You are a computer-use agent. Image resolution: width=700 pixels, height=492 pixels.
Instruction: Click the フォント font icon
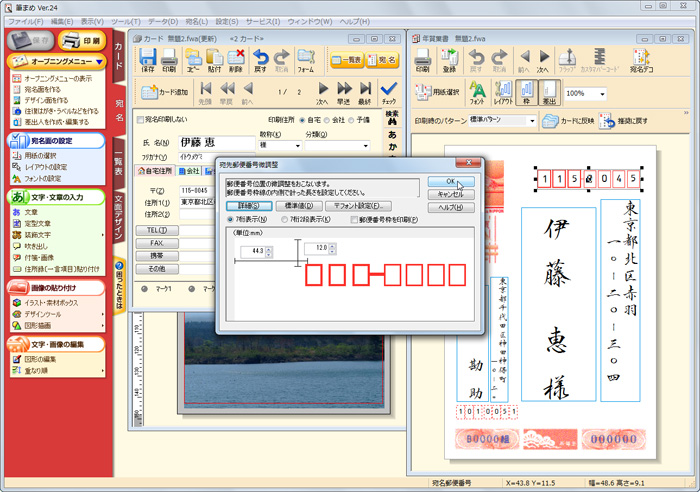(x=476, y=94)
